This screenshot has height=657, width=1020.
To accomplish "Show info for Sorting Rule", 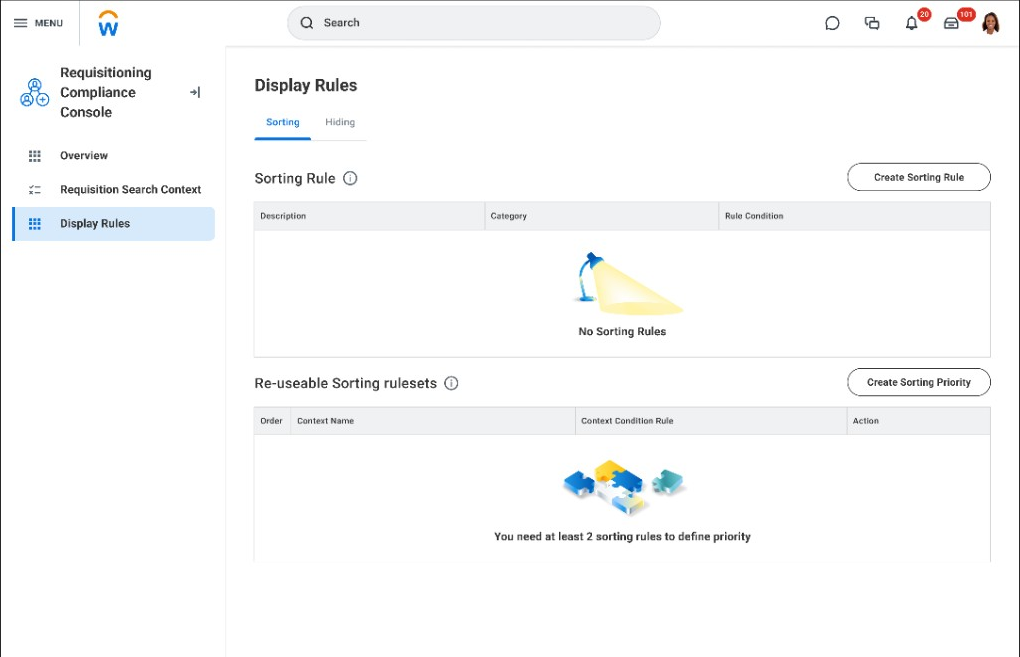I will pyautogui.click(x=350, y=178).
